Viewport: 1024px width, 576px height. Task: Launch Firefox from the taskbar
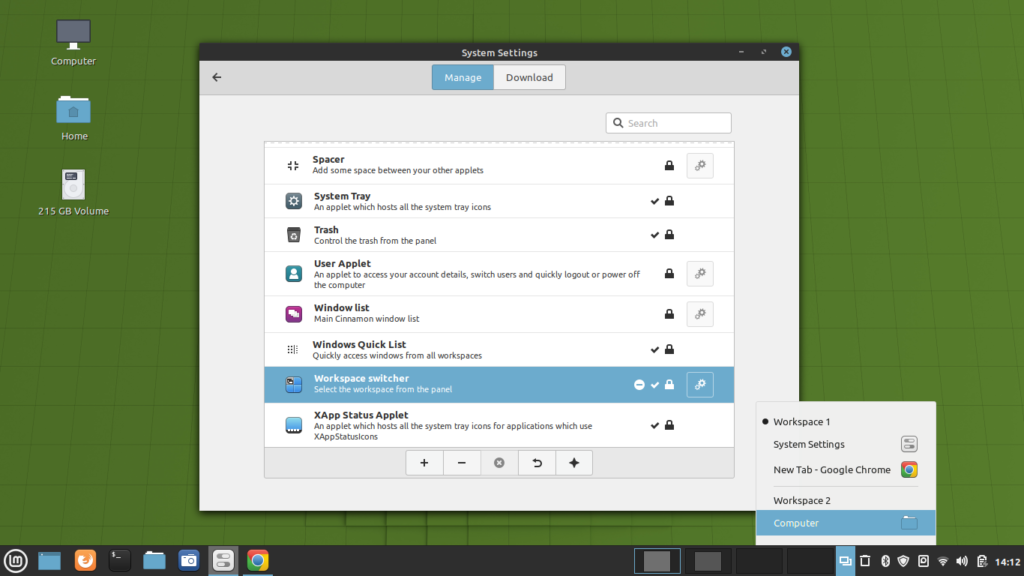[85, 560]
